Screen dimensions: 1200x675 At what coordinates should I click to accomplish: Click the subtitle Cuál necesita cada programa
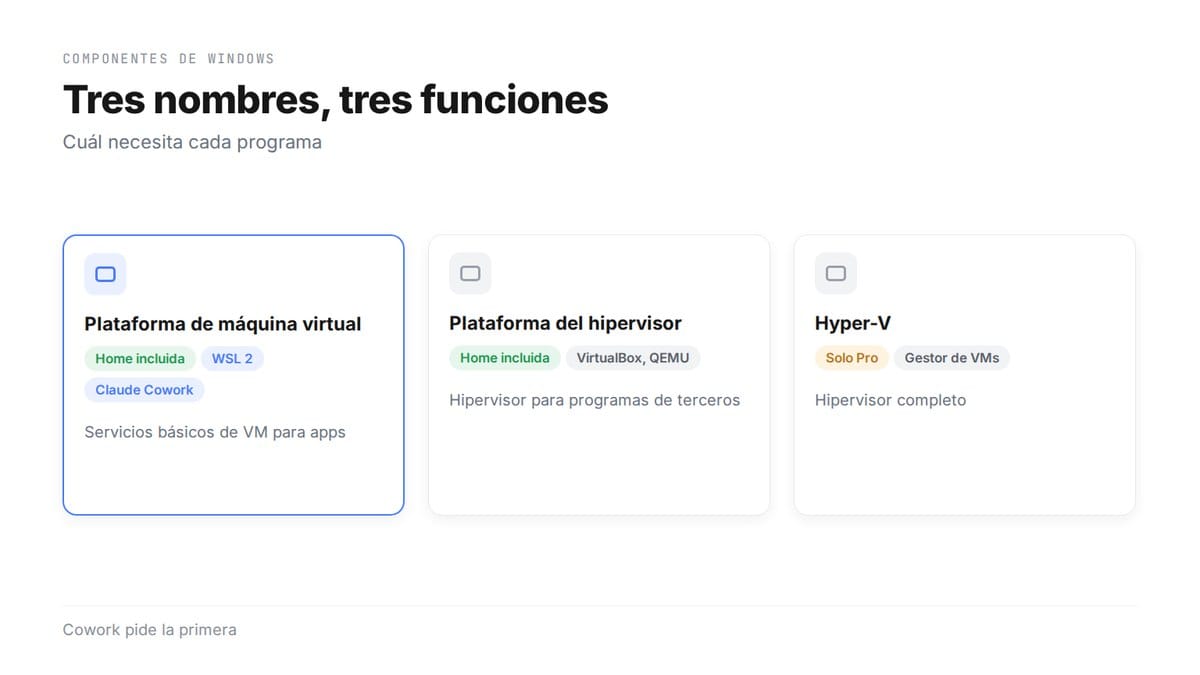[x=192, y=142]
